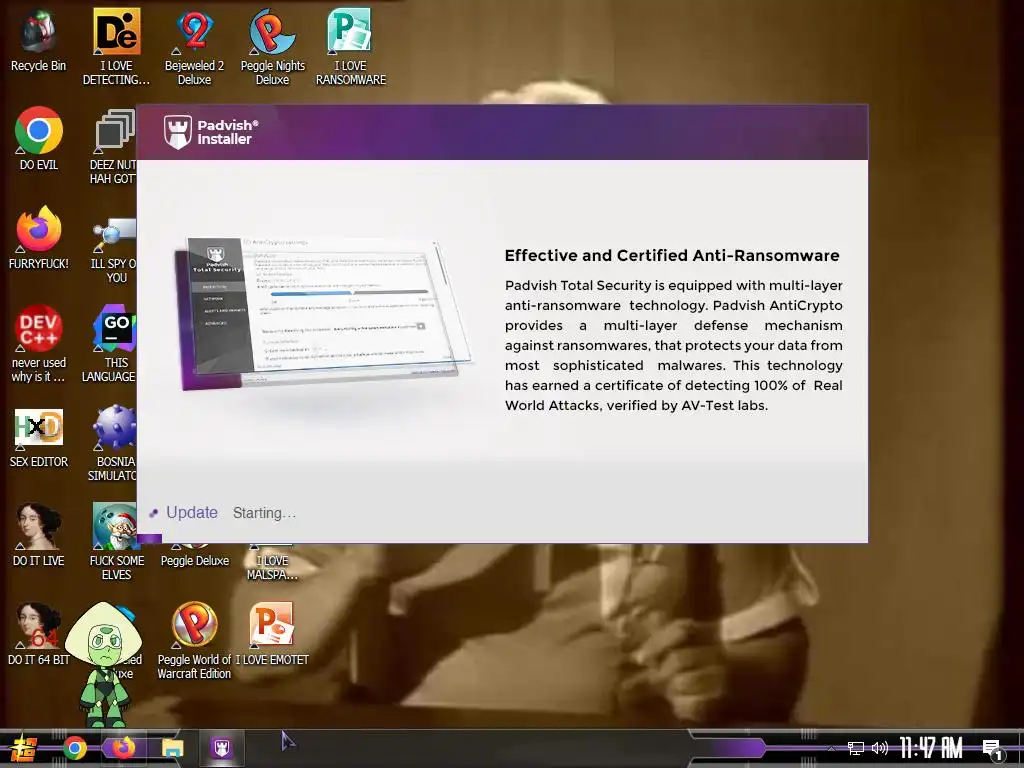Screen dimensions: 1024x768
Task: Click the Padvish Installer title text
Action: click(x=227, y=132)
